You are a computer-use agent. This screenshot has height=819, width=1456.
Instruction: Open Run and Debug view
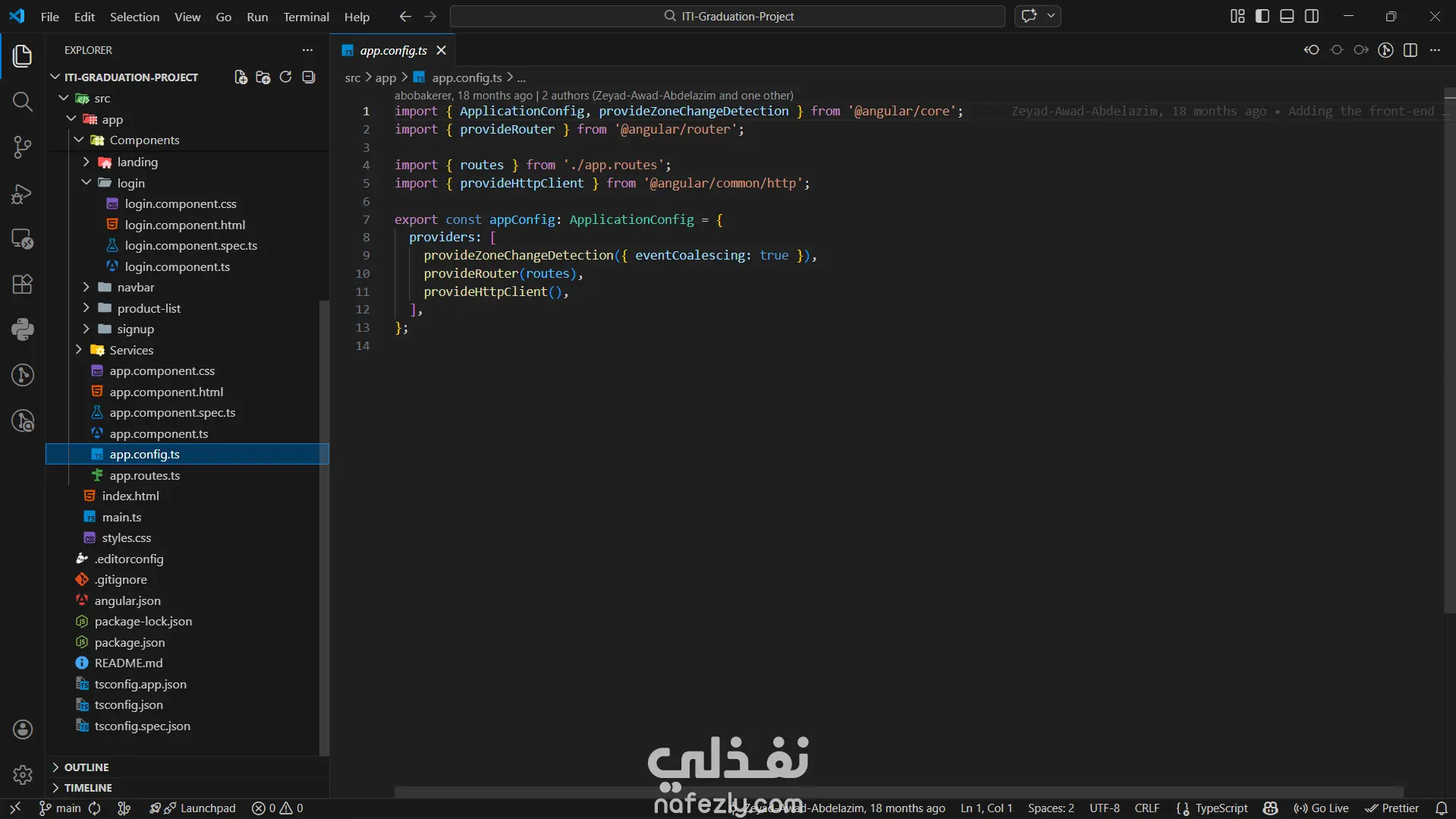22,194
